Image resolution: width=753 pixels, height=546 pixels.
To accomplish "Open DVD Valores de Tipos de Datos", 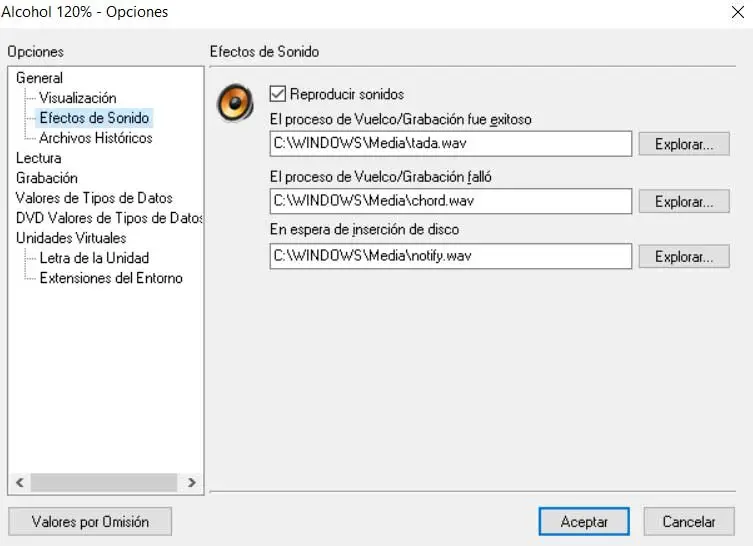I will click(109, 218).
